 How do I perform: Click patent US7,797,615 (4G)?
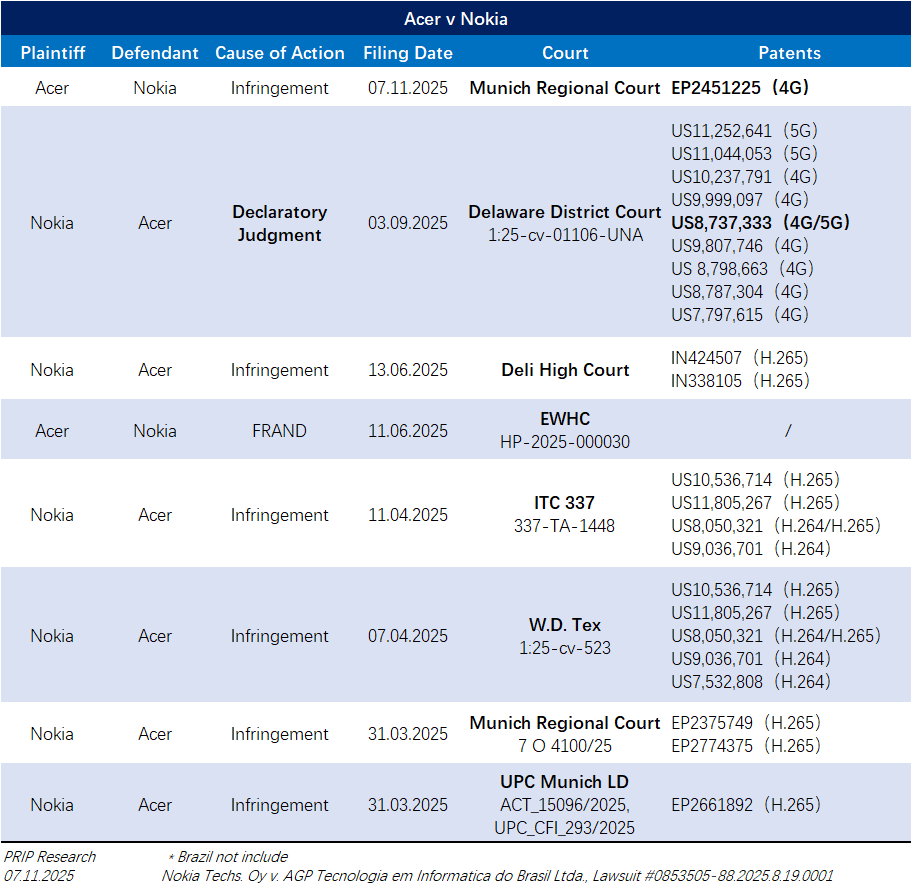click(740, 315)
